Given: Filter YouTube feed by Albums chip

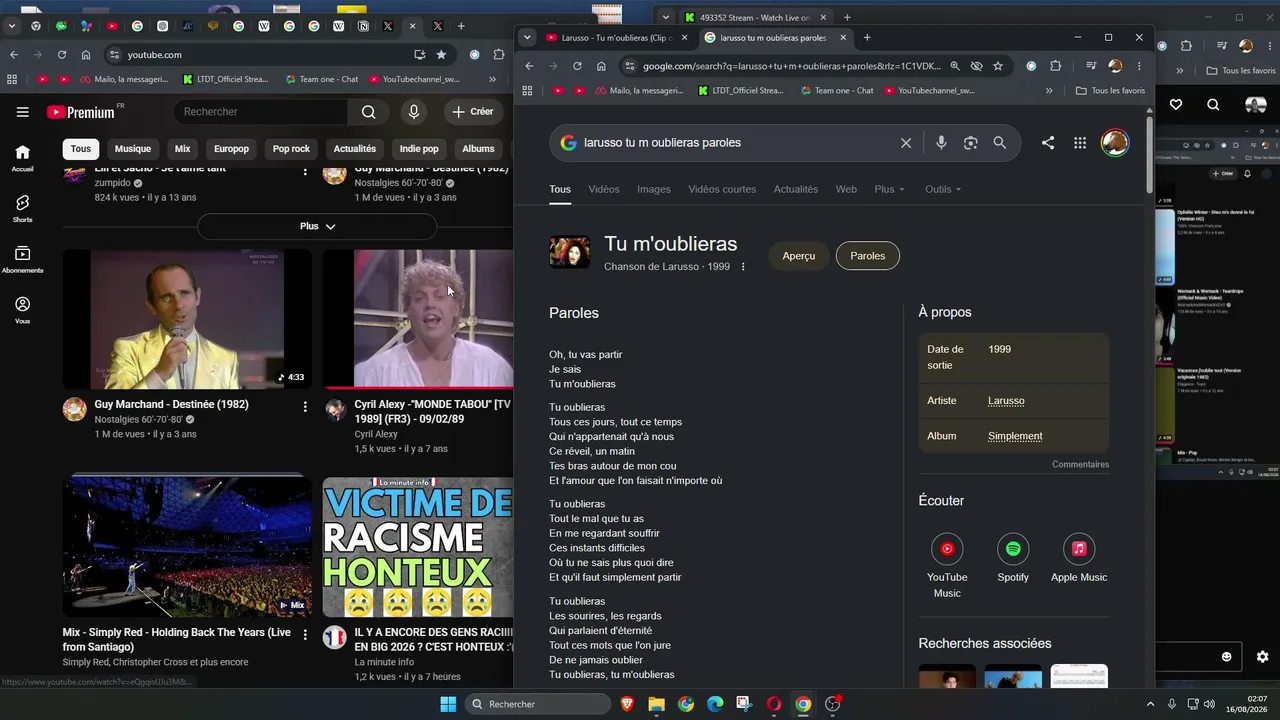Looking at the screenshot, I should 478,149.
